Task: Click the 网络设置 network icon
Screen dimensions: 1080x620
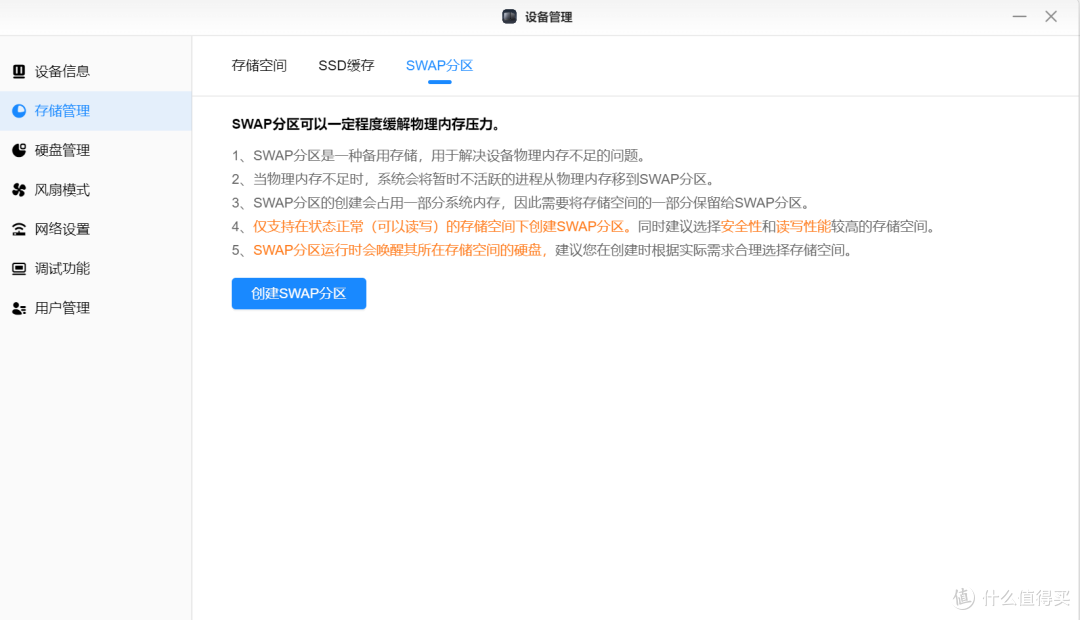Action: point(19,229)
